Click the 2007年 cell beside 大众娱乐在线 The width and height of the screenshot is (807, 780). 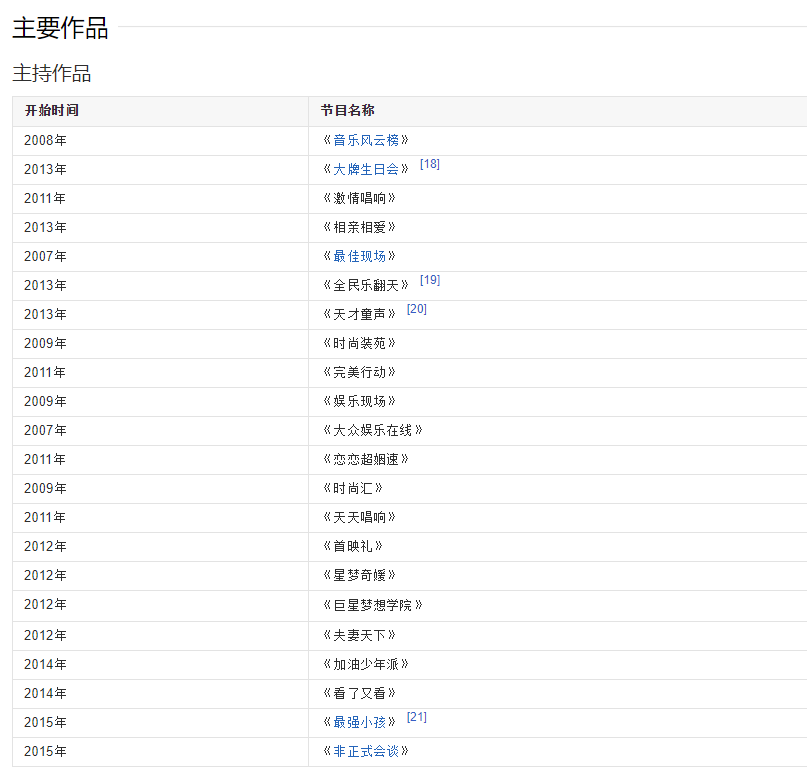160,430
